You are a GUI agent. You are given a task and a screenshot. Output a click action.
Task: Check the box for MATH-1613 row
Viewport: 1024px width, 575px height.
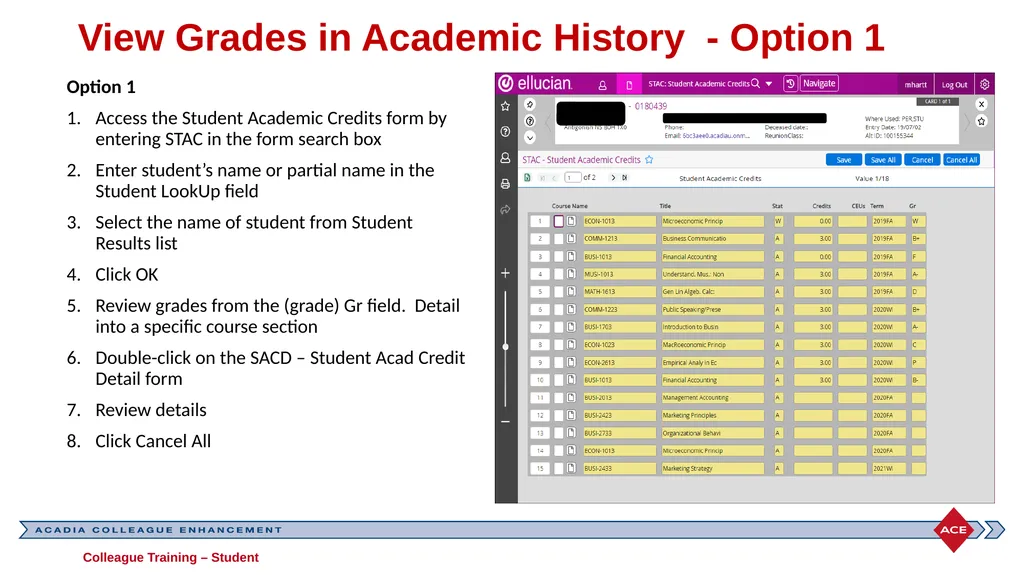pyautogui.click(x=558, y=292)
